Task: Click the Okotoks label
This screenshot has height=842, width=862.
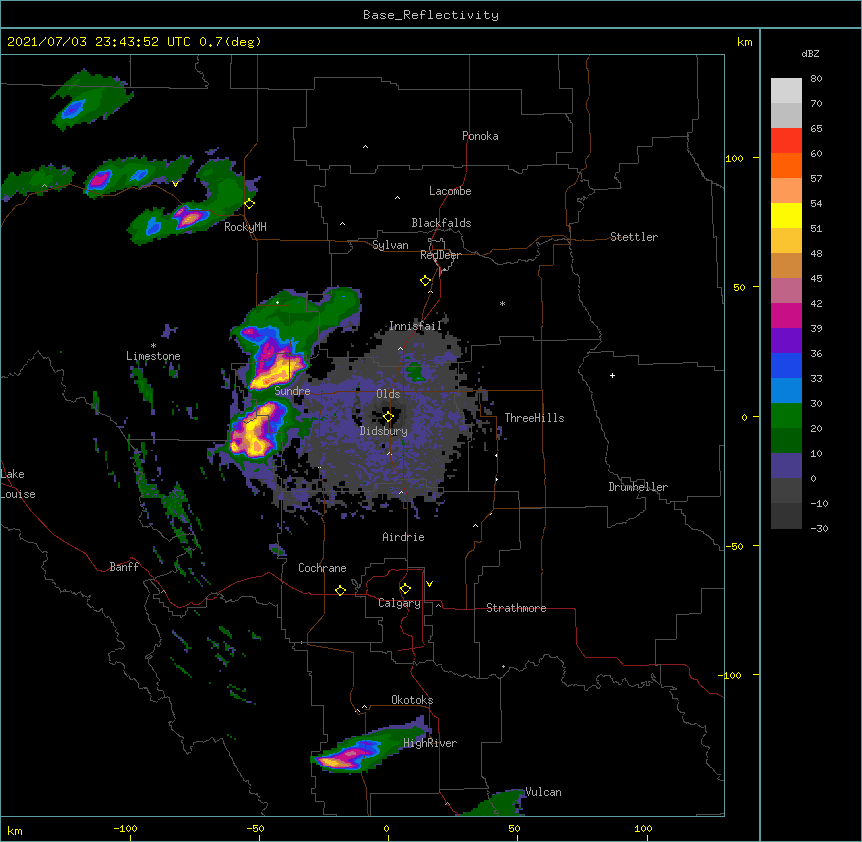Action: tap(412, 700)
